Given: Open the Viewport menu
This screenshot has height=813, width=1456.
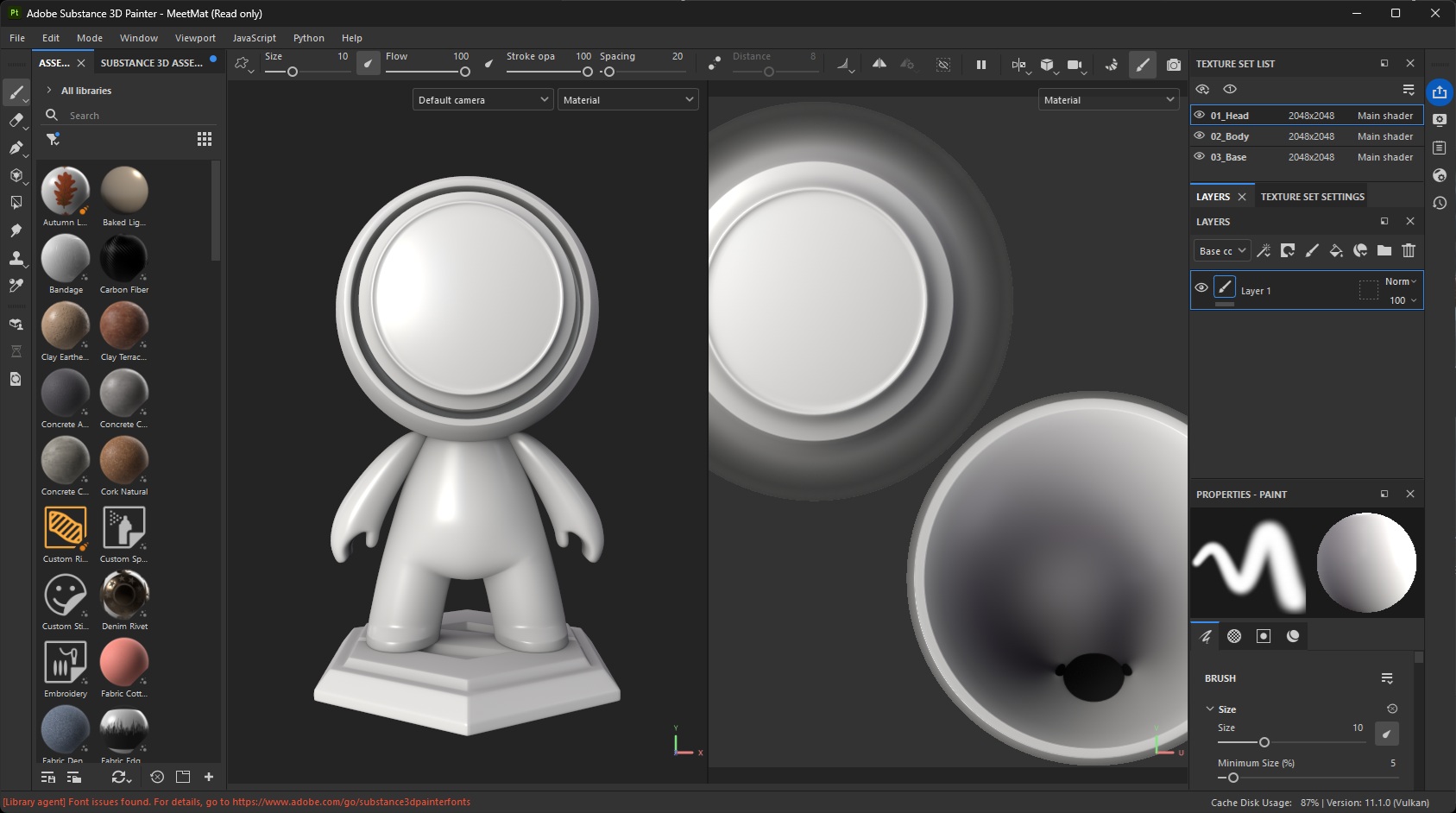Looking at the screenshot, I should click(195, 38).
